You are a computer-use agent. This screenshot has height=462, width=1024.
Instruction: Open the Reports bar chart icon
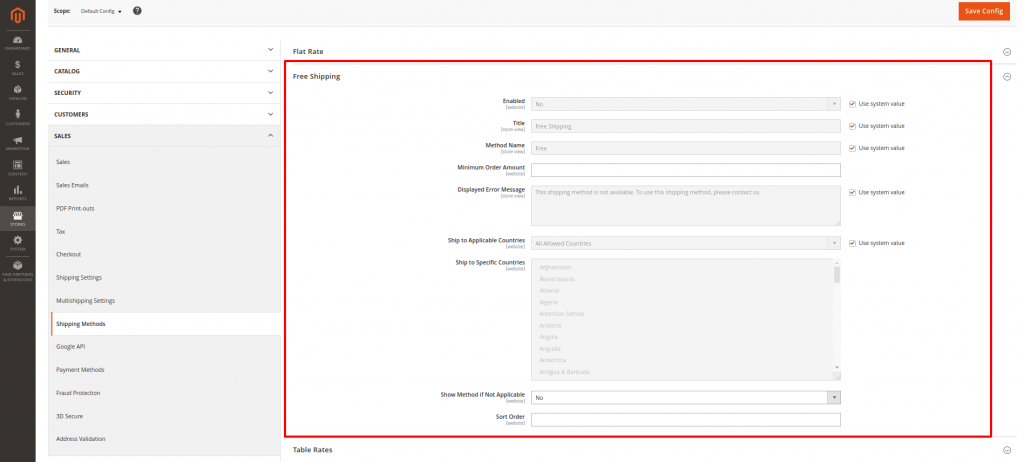[17, 192]
